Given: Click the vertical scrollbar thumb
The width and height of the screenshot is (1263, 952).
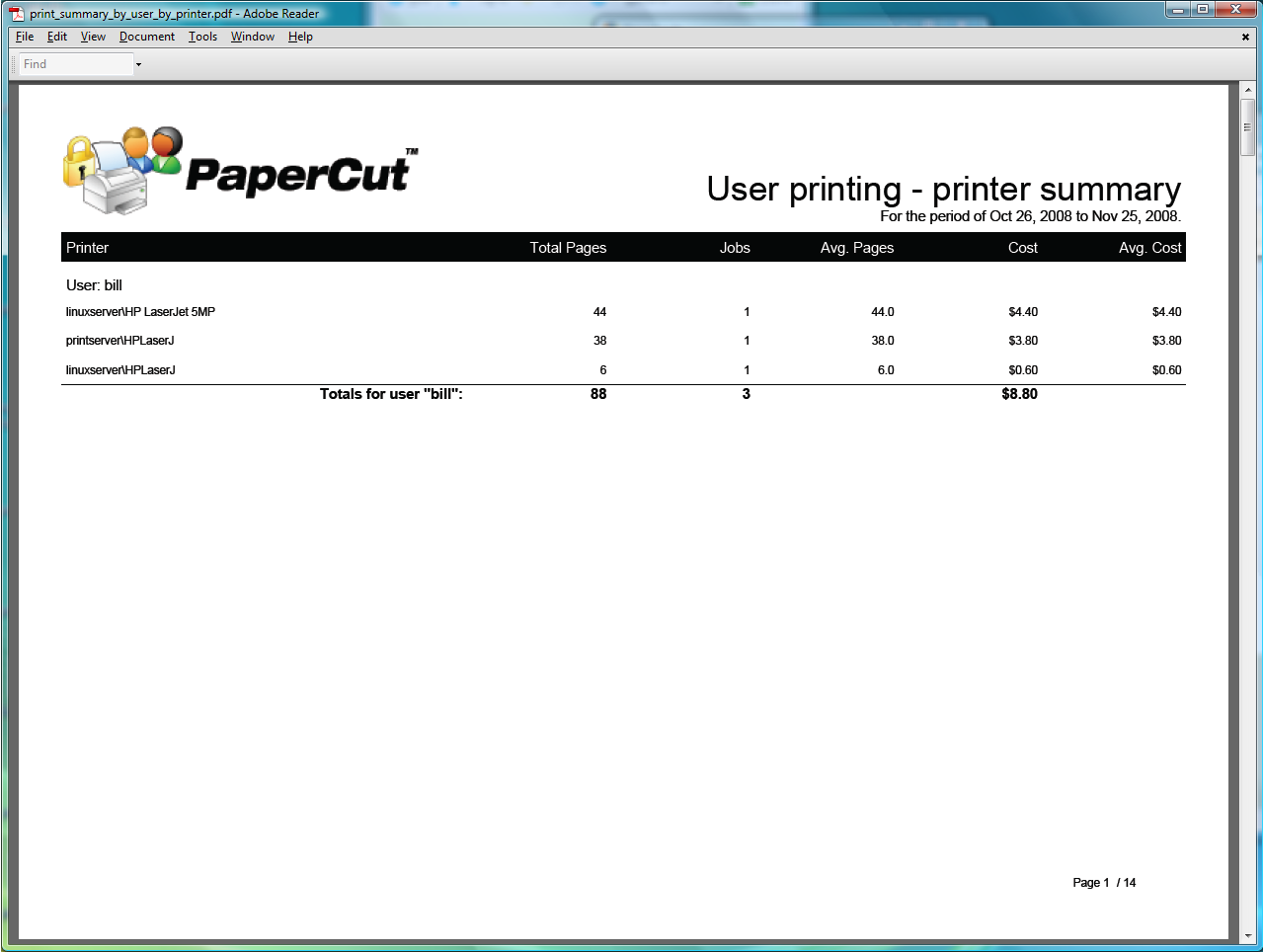Looking at the screenshot, I should (x=1248, y=126).
